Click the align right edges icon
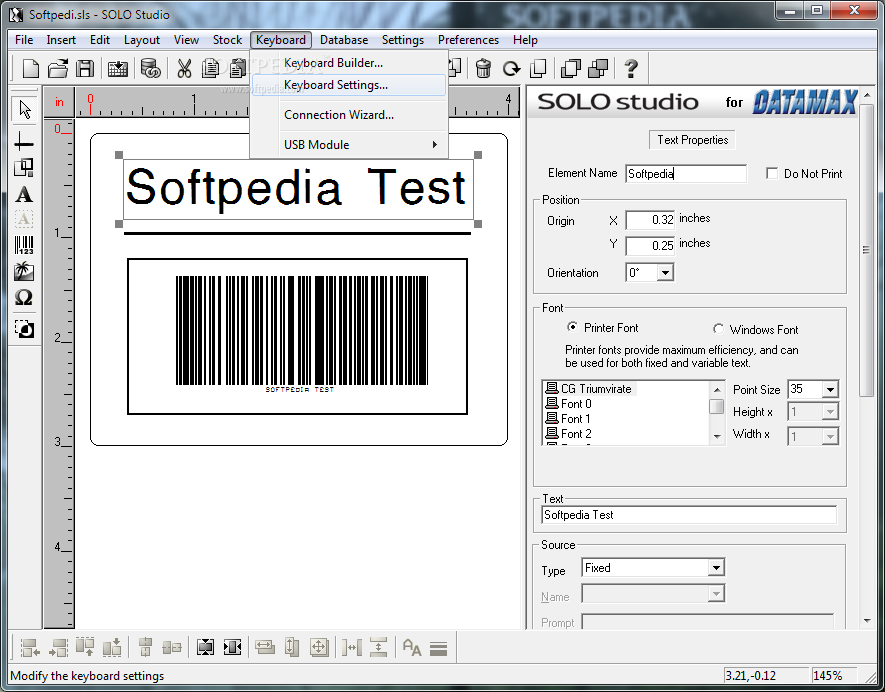Image resolution: width=885 pixels, height=692 pixels. (x=58, y=647)
